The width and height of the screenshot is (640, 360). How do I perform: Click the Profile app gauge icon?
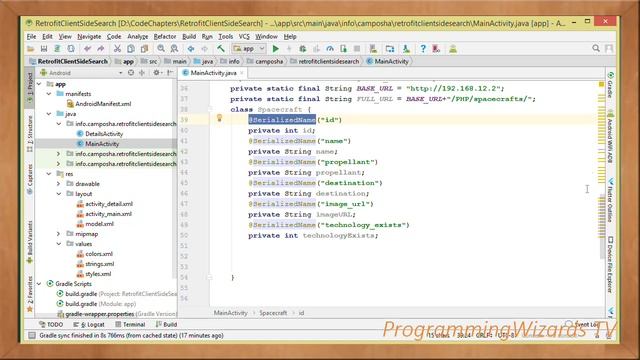tap(330, 49)
